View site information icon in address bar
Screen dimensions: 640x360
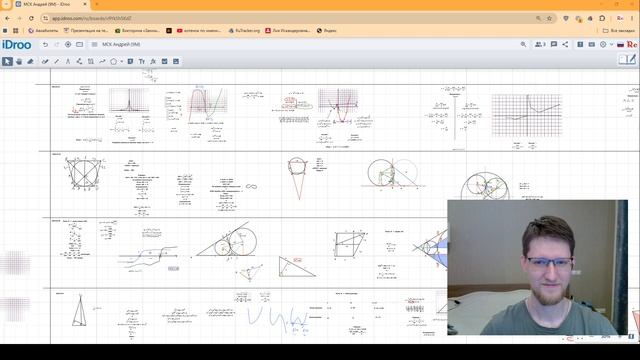46,18
